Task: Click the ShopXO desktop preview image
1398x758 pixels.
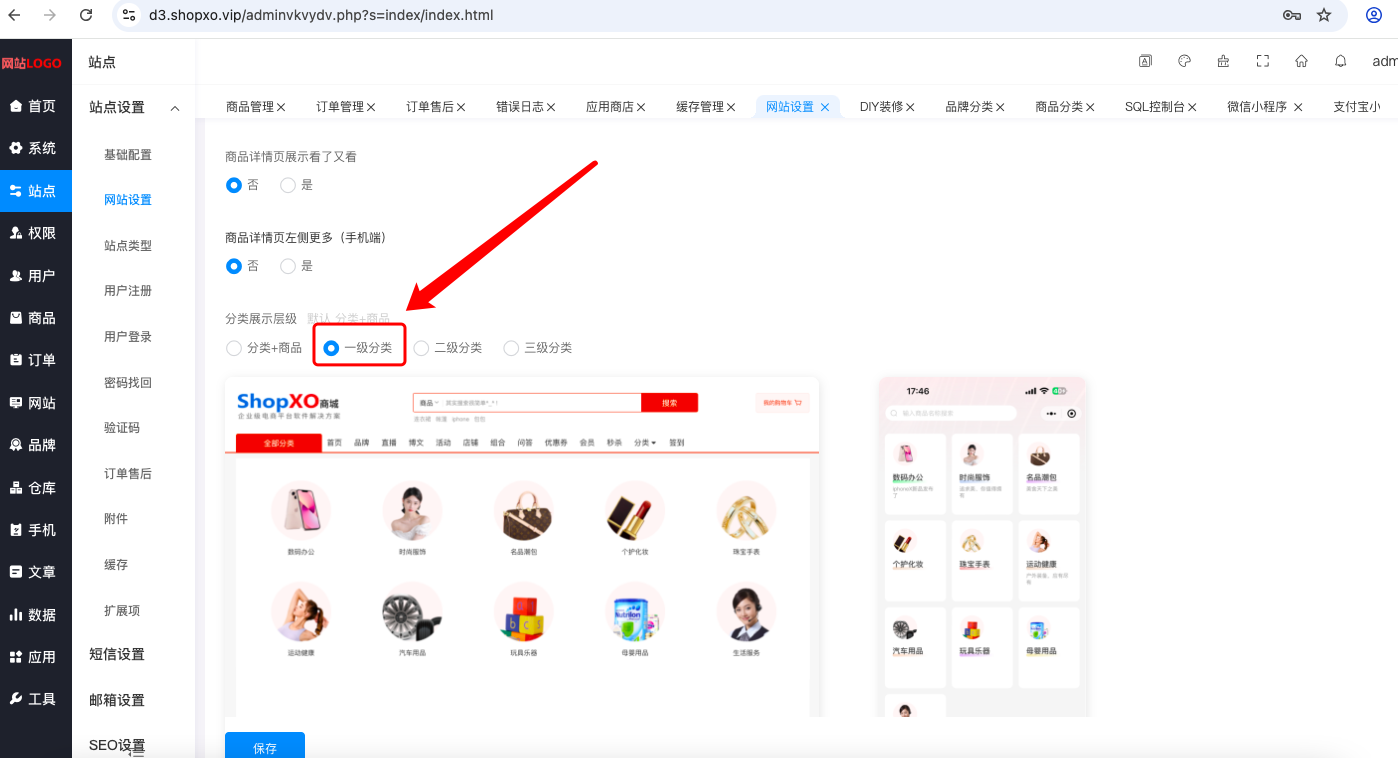Action: 522,546
